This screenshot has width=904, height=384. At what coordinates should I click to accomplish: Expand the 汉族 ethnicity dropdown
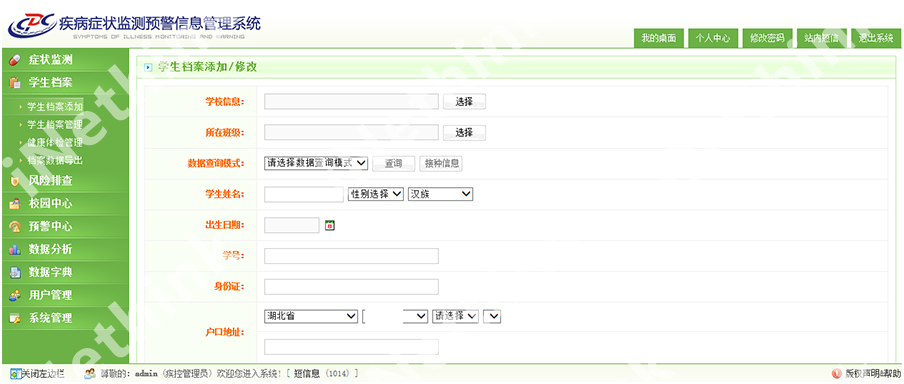440,194
